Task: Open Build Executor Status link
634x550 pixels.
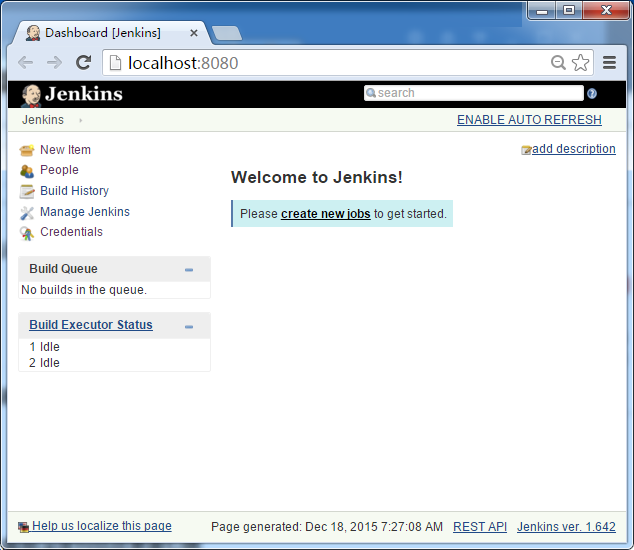Action: (x=91, y=325)
